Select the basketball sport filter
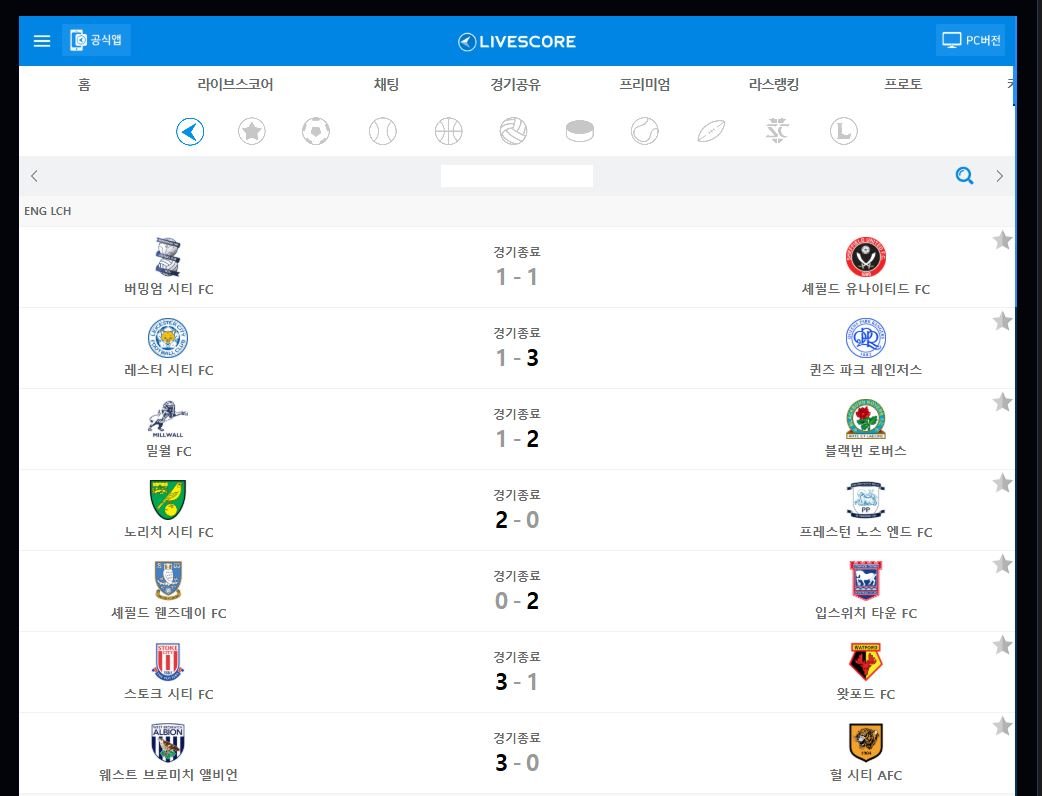 tap(449, 131)
